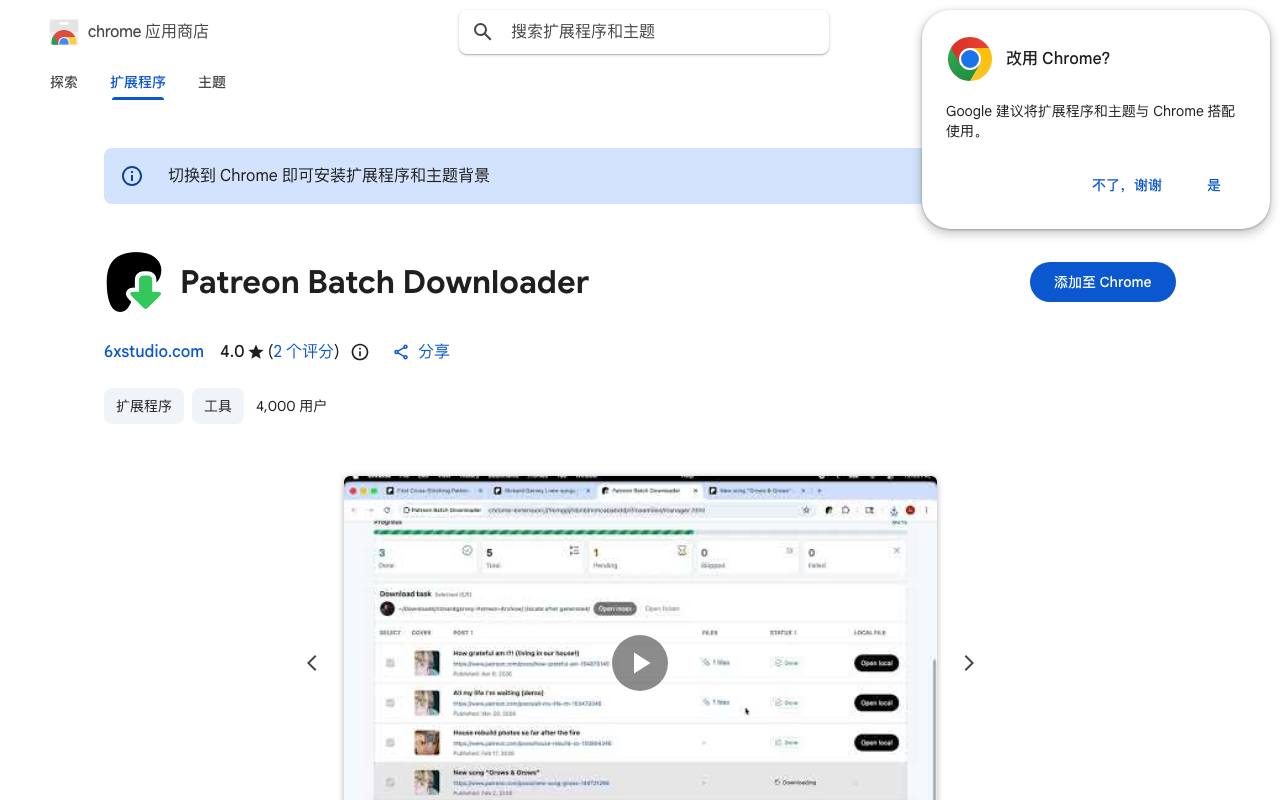Click the extension preview video thumbnail
1280x800 pixels.
[640, 638]
